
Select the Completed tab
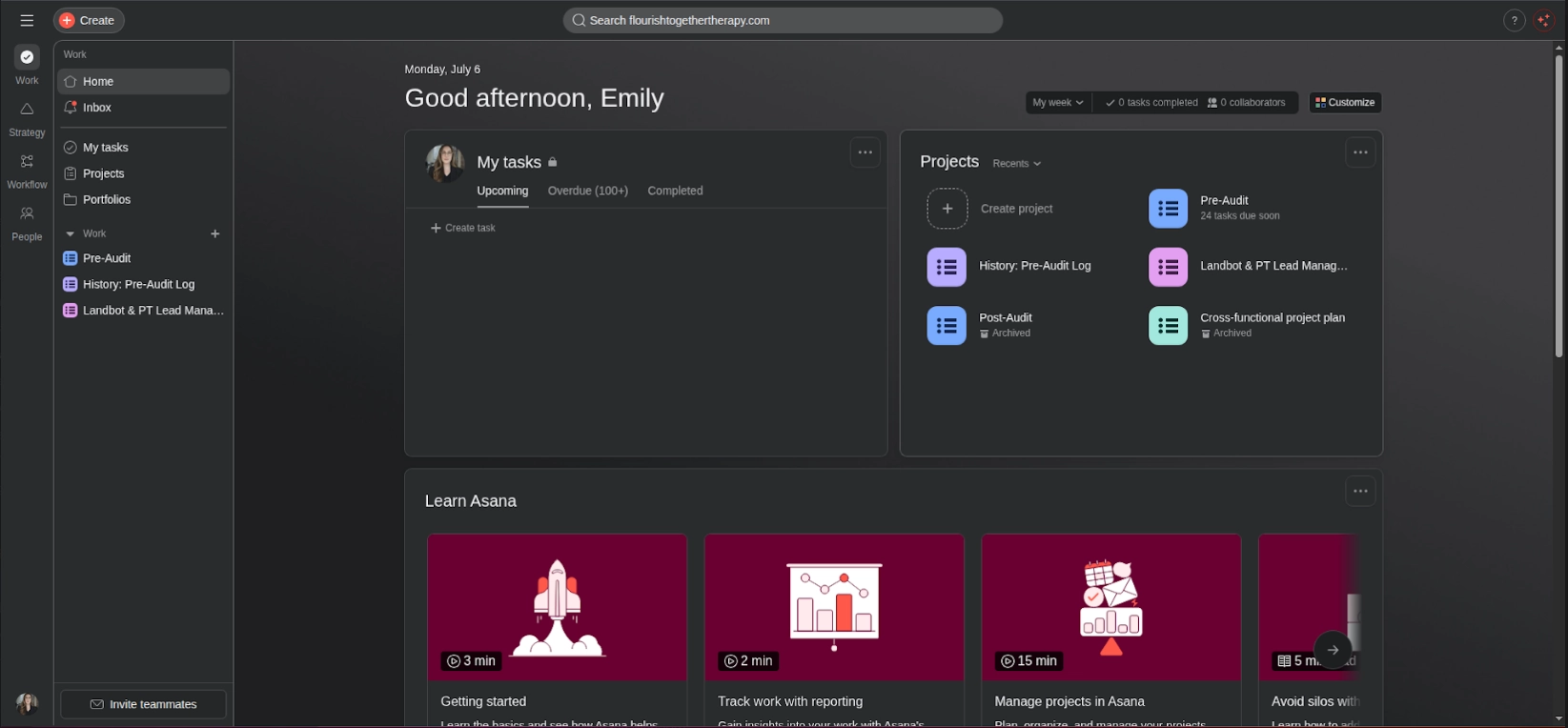point(675,192)
